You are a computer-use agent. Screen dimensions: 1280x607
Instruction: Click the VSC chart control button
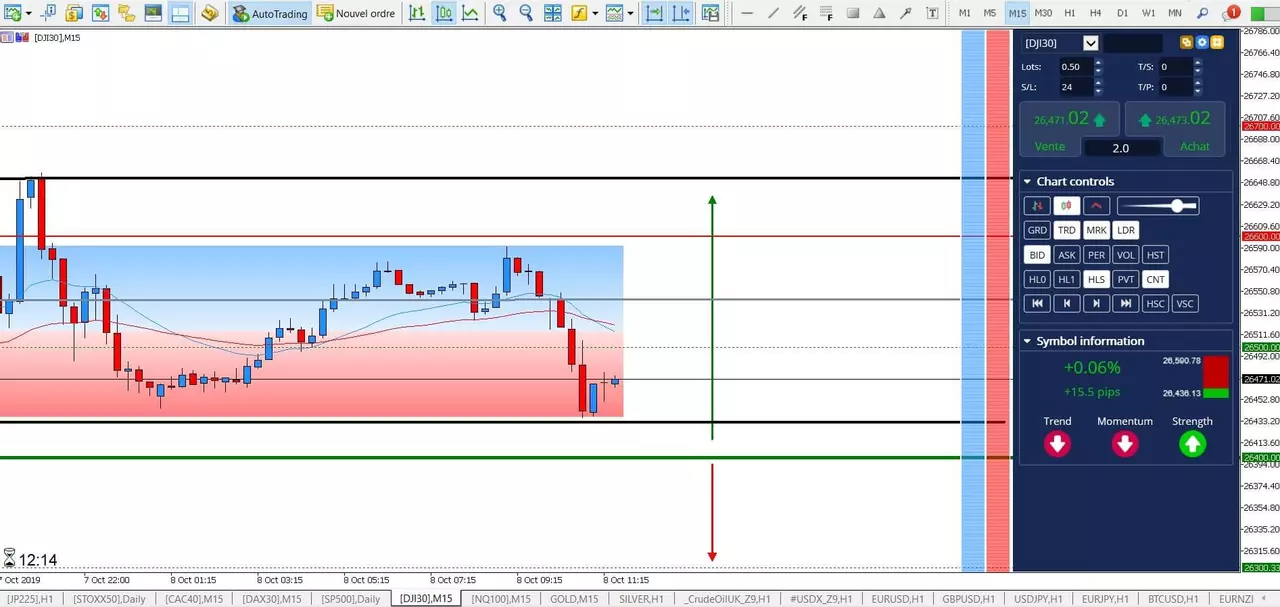pyautogui.click(x=1185, y=304)
